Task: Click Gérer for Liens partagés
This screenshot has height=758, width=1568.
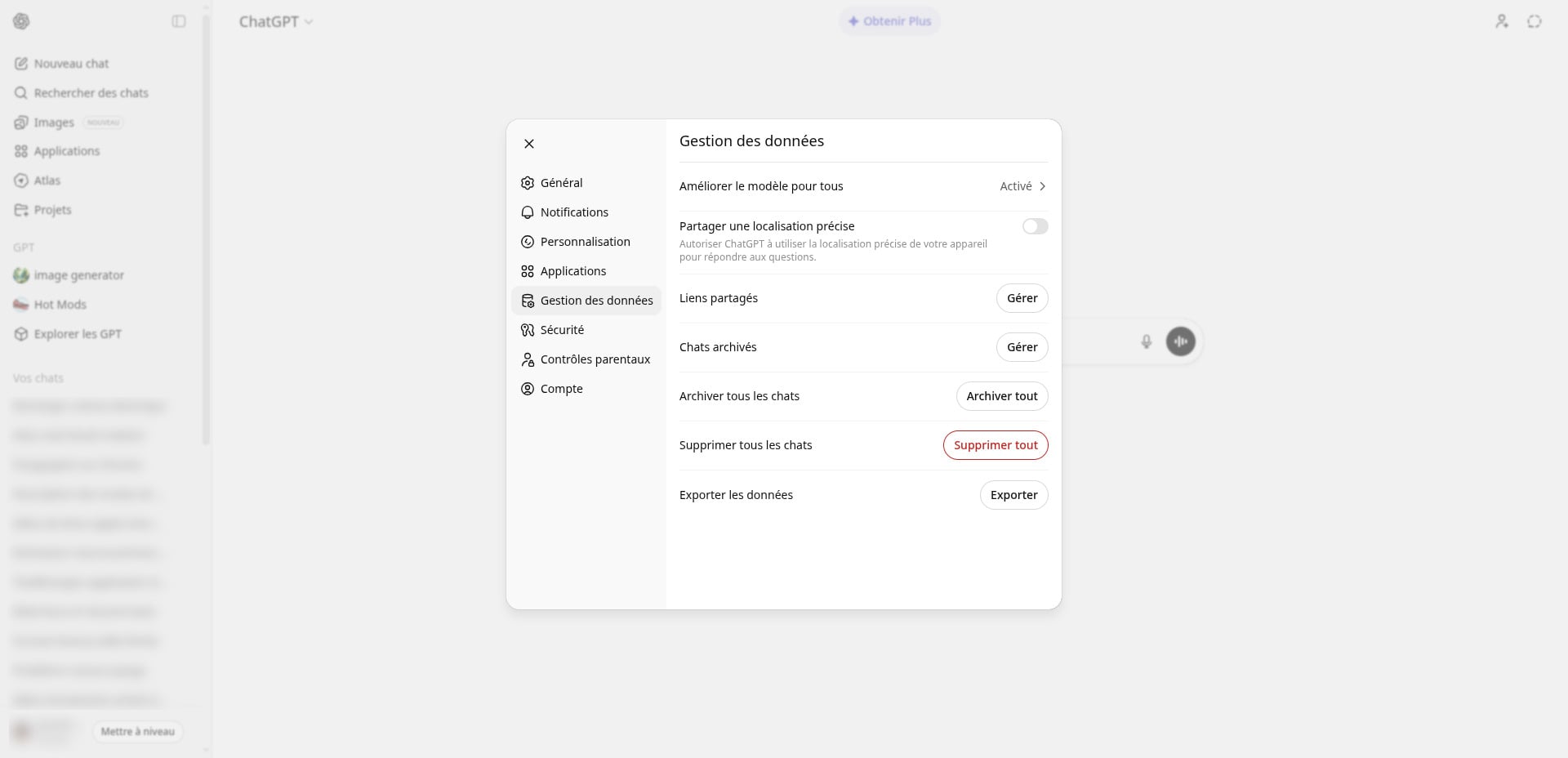Action: point(1022,298)
